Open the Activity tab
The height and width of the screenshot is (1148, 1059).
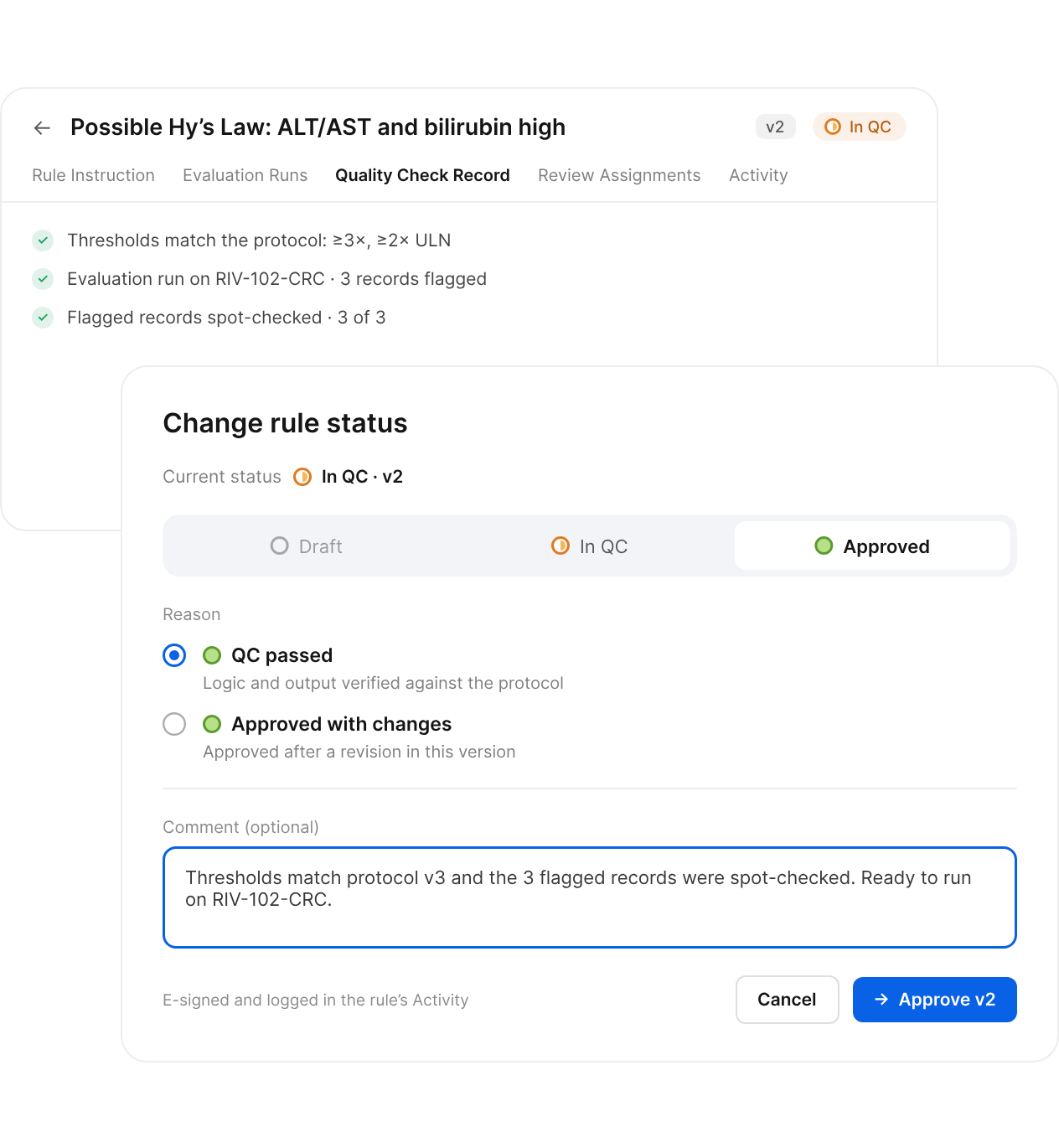(758, 175)
